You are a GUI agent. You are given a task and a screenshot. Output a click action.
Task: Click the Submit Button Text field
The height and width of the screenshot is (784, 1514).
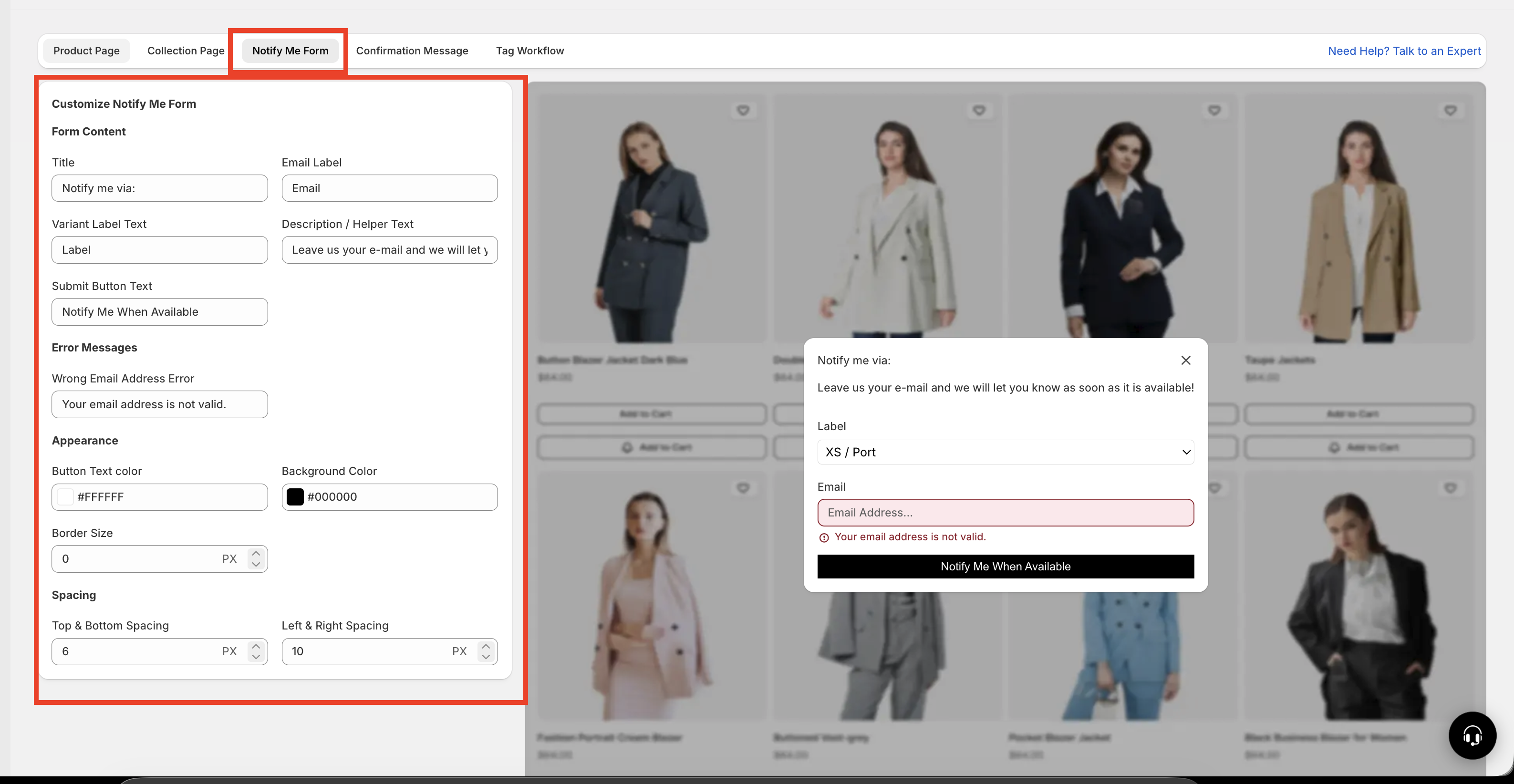click(x=159, y=311)
